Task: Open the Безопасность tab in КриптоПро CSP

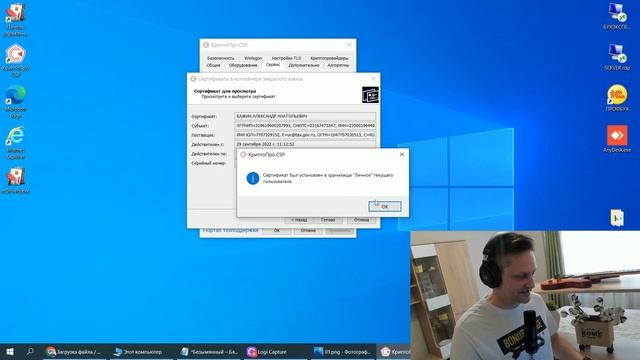Action: click(x=221, y=58)
